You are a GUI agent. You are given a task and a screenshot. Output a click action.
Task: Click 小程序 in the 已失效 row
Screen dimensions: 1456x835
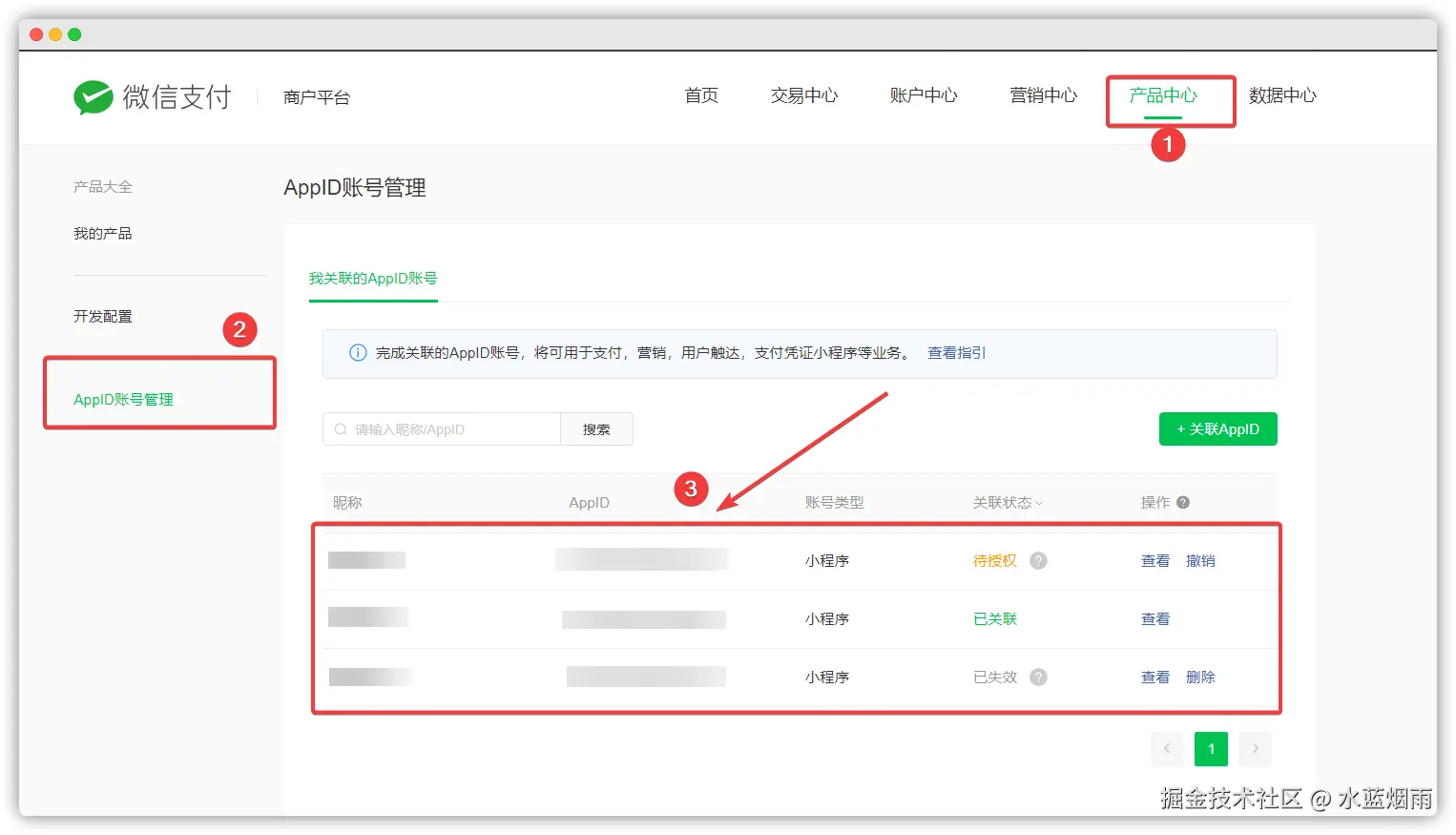coord(826,678)
